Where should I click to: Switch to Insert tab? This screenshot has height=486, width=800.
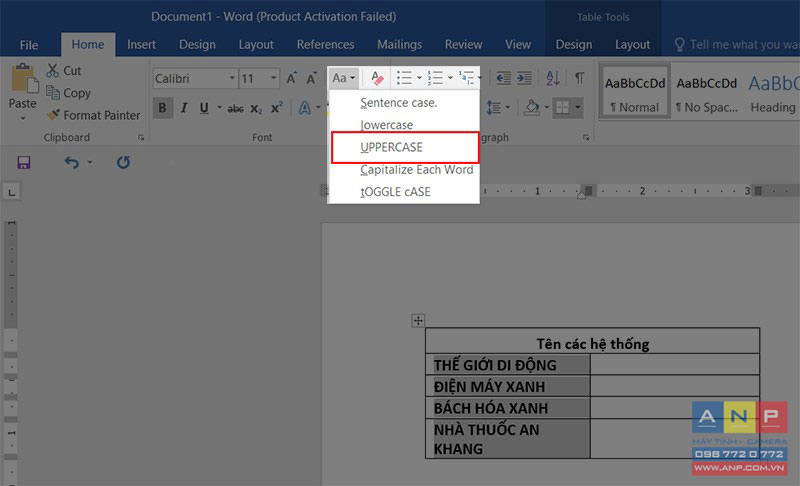pos(141,45)
